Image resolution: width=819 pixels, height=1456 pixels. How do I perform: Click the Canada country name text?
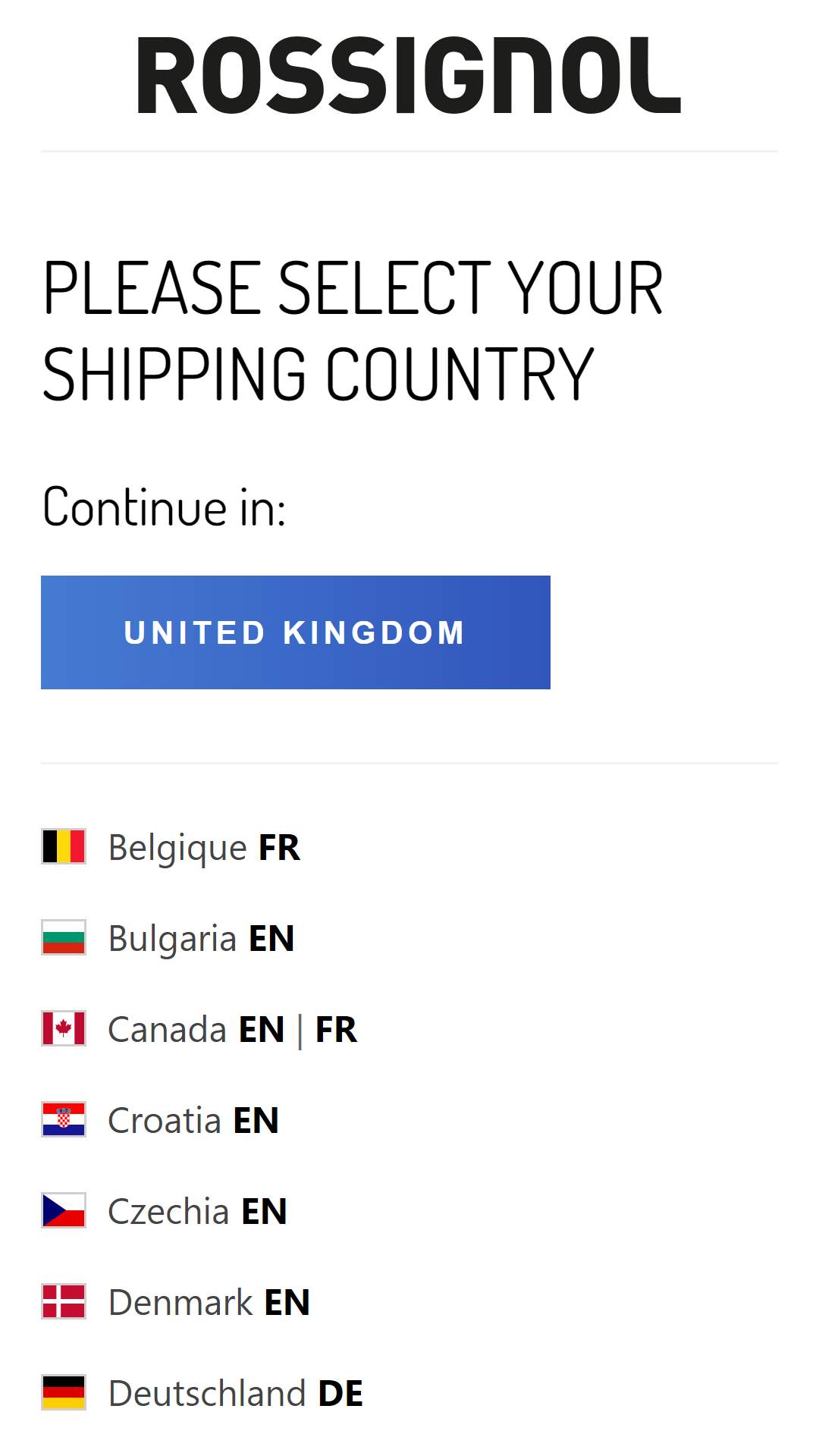tap(168, 1030)
